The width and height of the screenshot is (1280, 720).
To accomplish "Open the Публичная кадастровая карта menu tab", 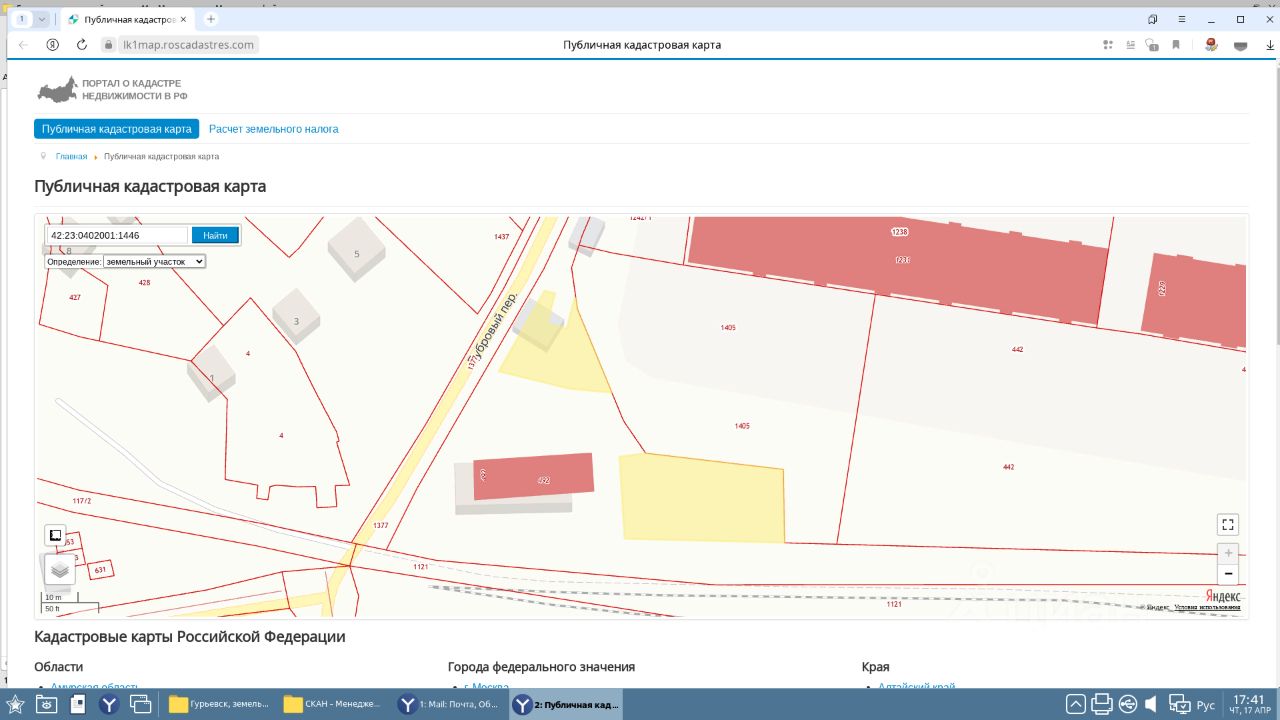I will (x=116, y=129).
